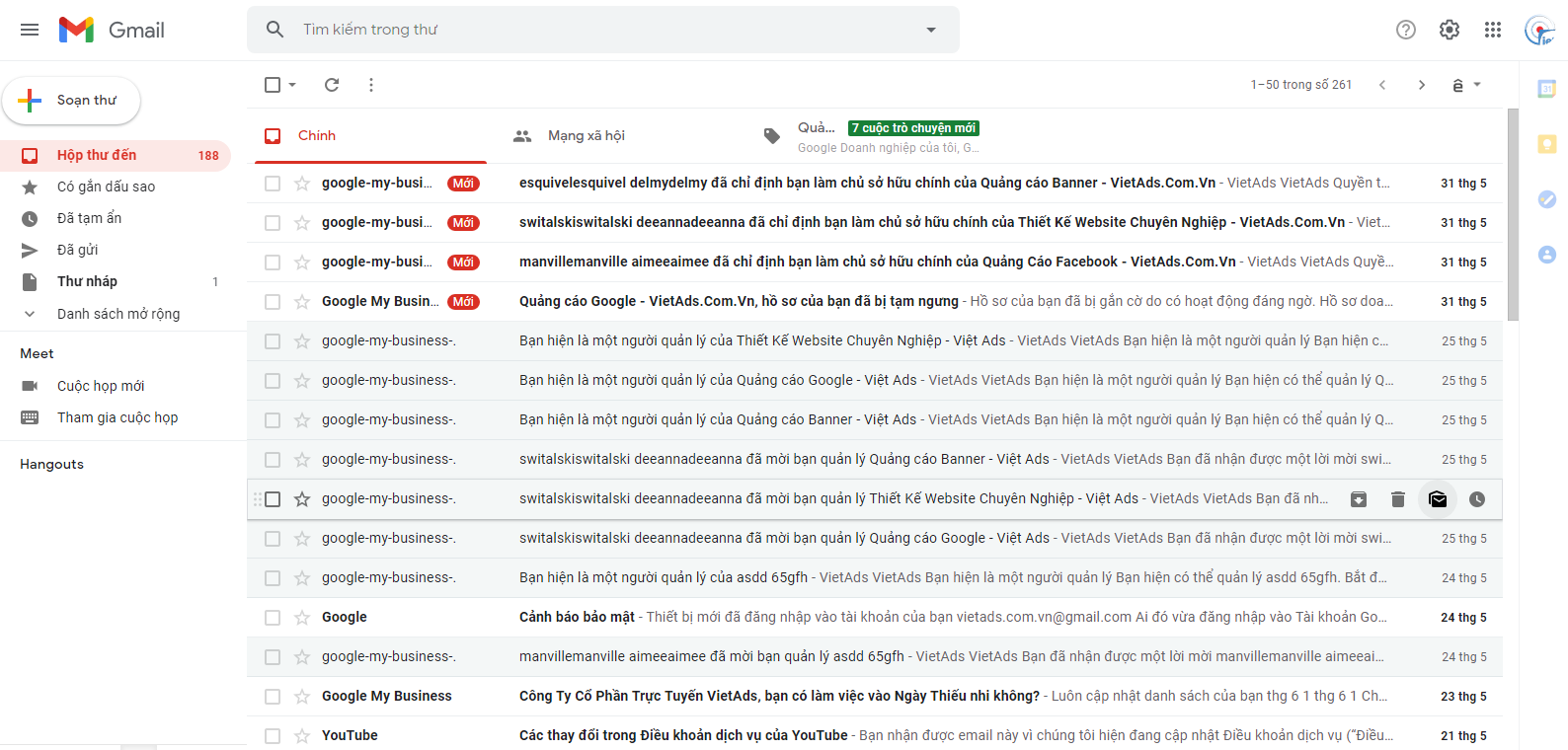
Task: Star the YouTube email
Action: pyautogui.click(x=302, y=736)
